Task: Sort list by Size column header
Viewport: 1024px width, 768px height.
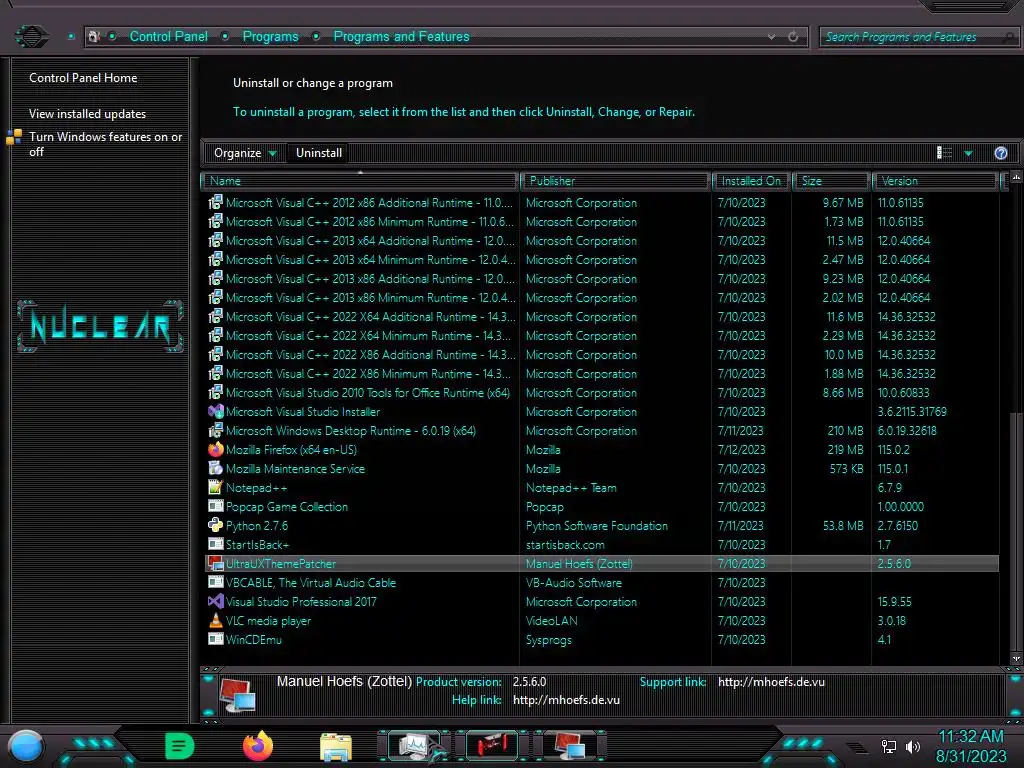Action: tap(831, 181)
